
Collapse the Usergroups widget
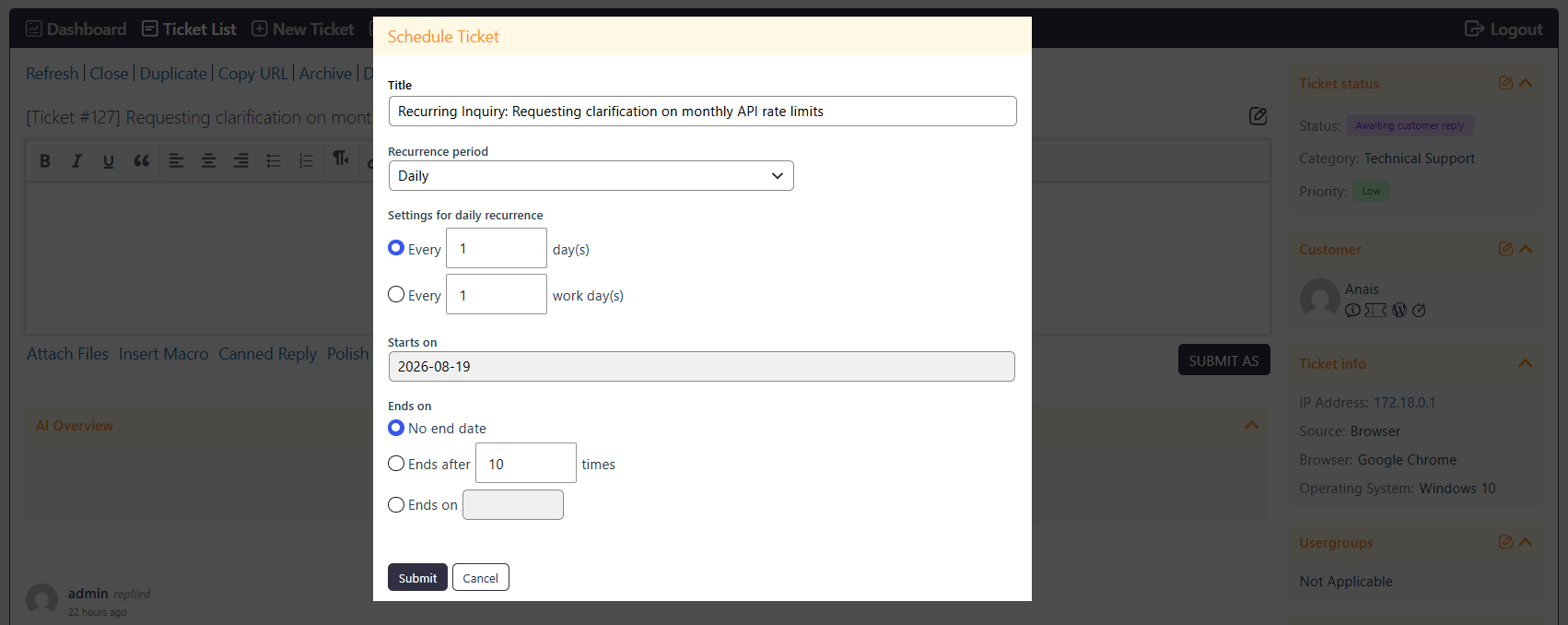coord(1526,542)
